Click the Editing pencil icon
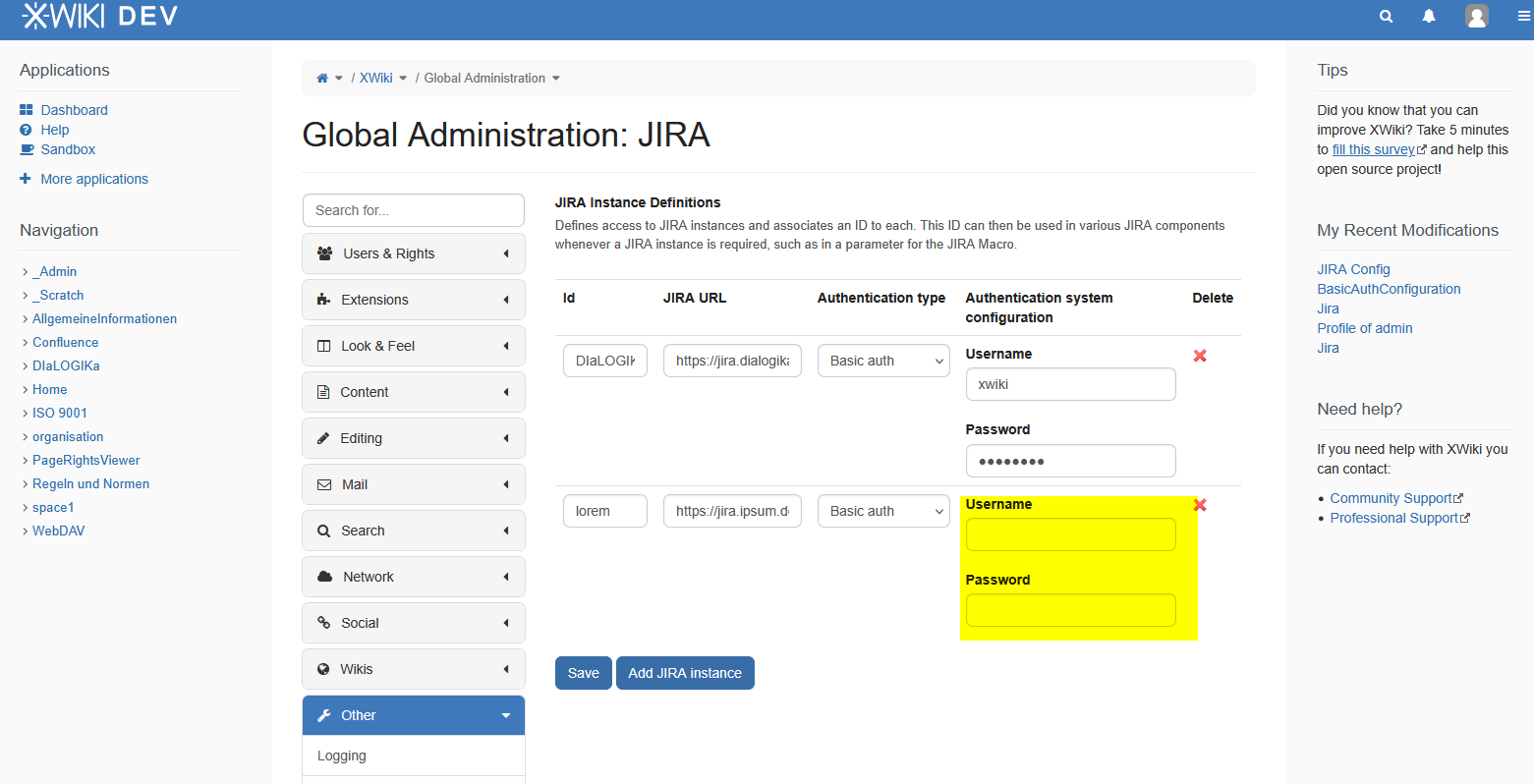Image resolution: width=1534 pixels, height=784 pixels. 323,438
